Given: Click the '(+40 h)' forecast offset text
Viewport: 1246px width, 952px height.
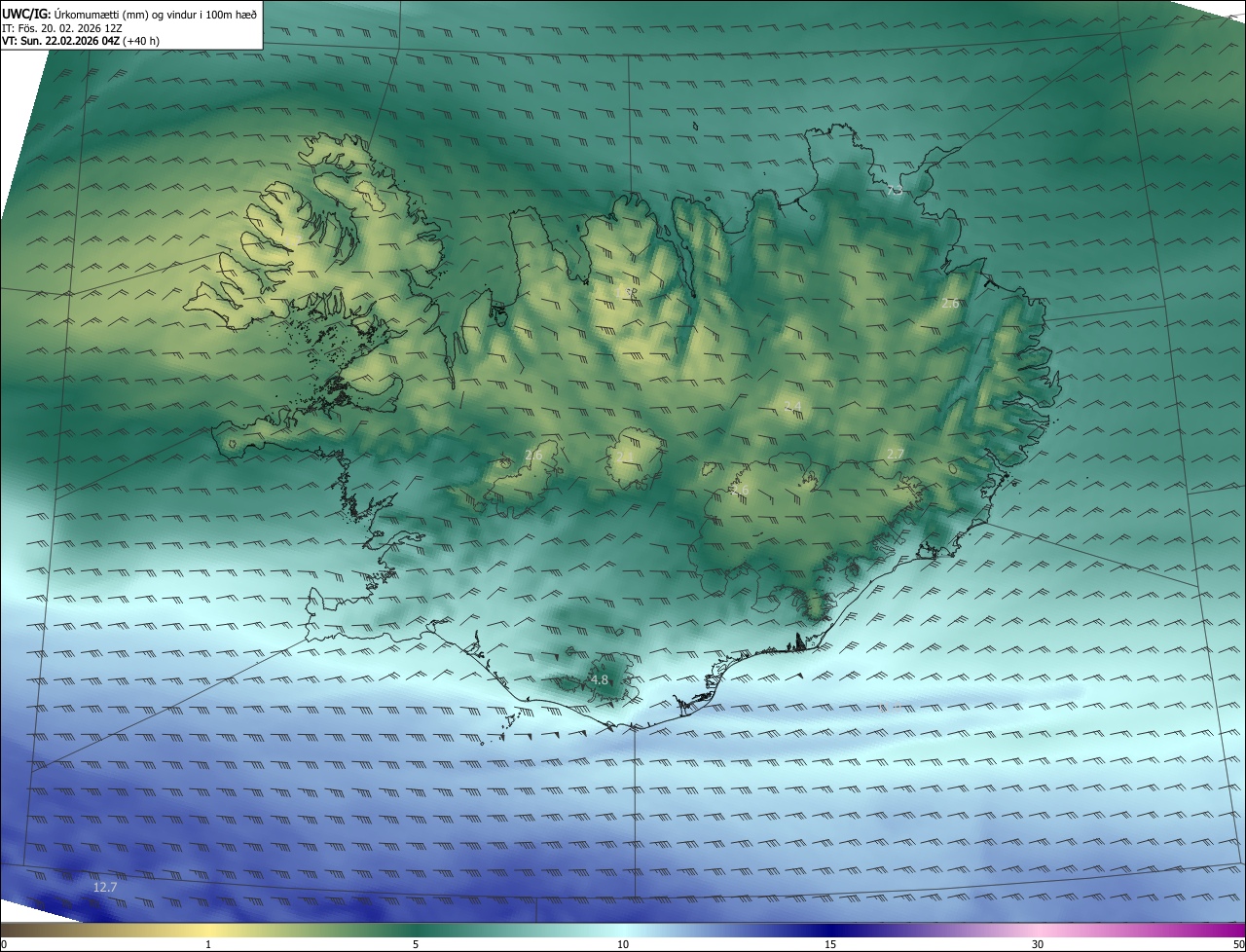Looking at the screenshot, I should click(x=141, y=41).
